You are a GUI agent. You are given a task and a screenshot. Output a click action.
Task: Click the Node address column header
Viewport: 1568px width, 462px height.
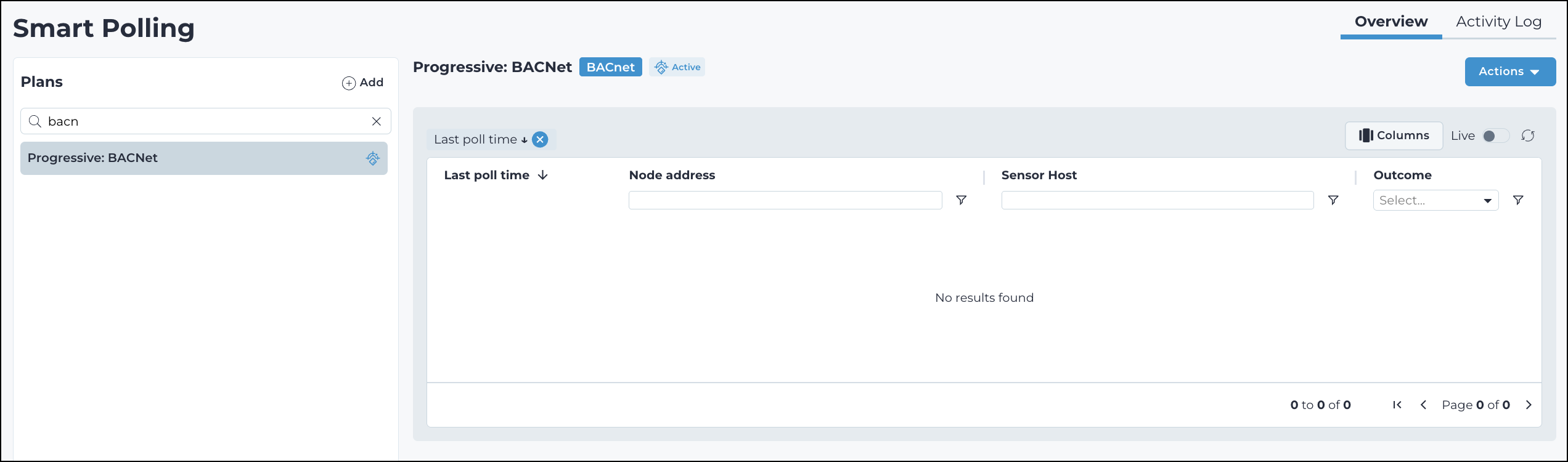[672, 175]
